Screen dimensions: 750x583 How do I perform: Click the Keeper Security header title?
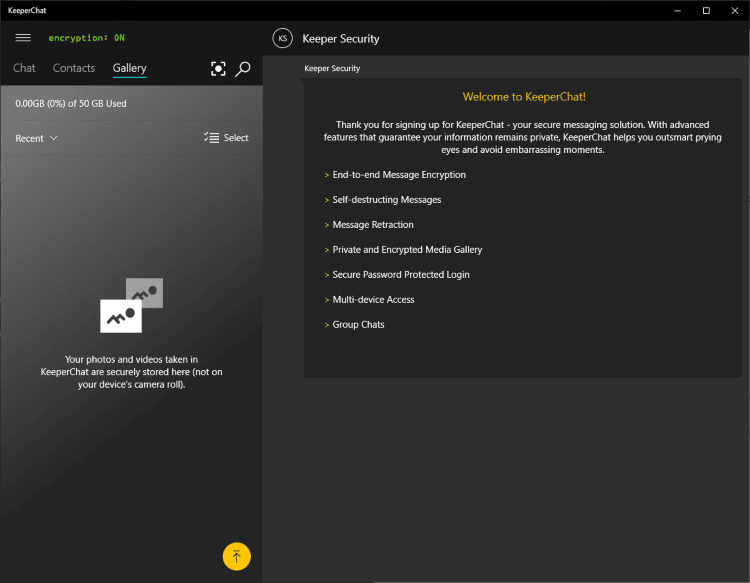pyautogui.click(x=341, y=39)
